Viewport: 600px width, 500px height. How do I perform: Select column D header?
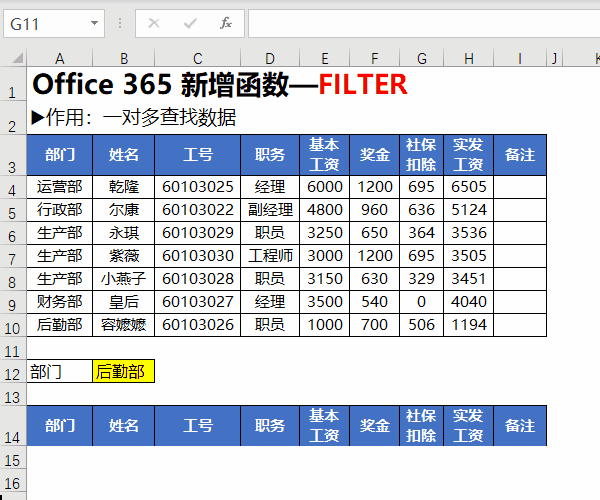pyautogui.click(x=270, y=58)
